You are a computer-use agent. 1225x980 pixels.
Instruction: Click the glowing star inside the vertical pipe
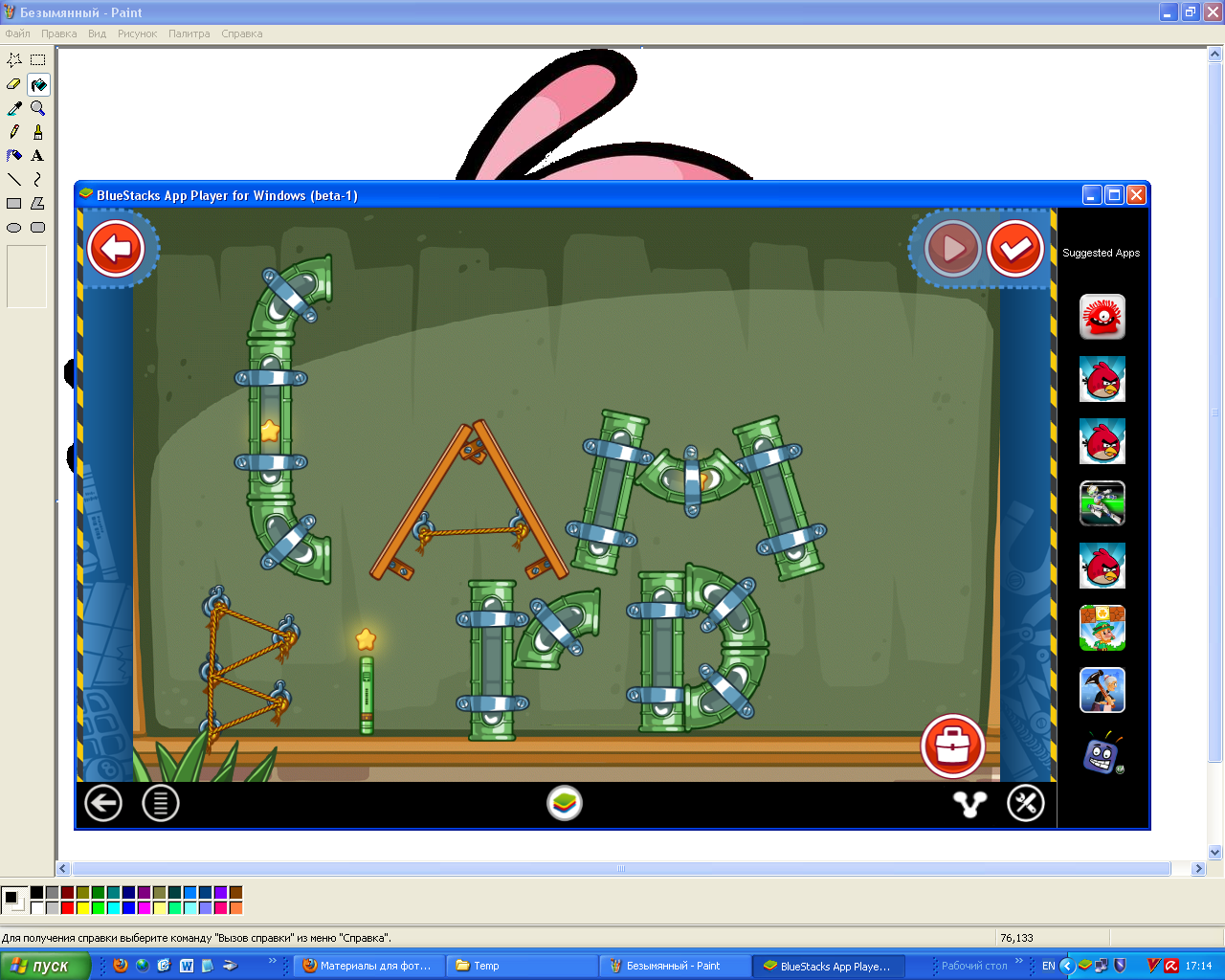click(x=270, y=431)
